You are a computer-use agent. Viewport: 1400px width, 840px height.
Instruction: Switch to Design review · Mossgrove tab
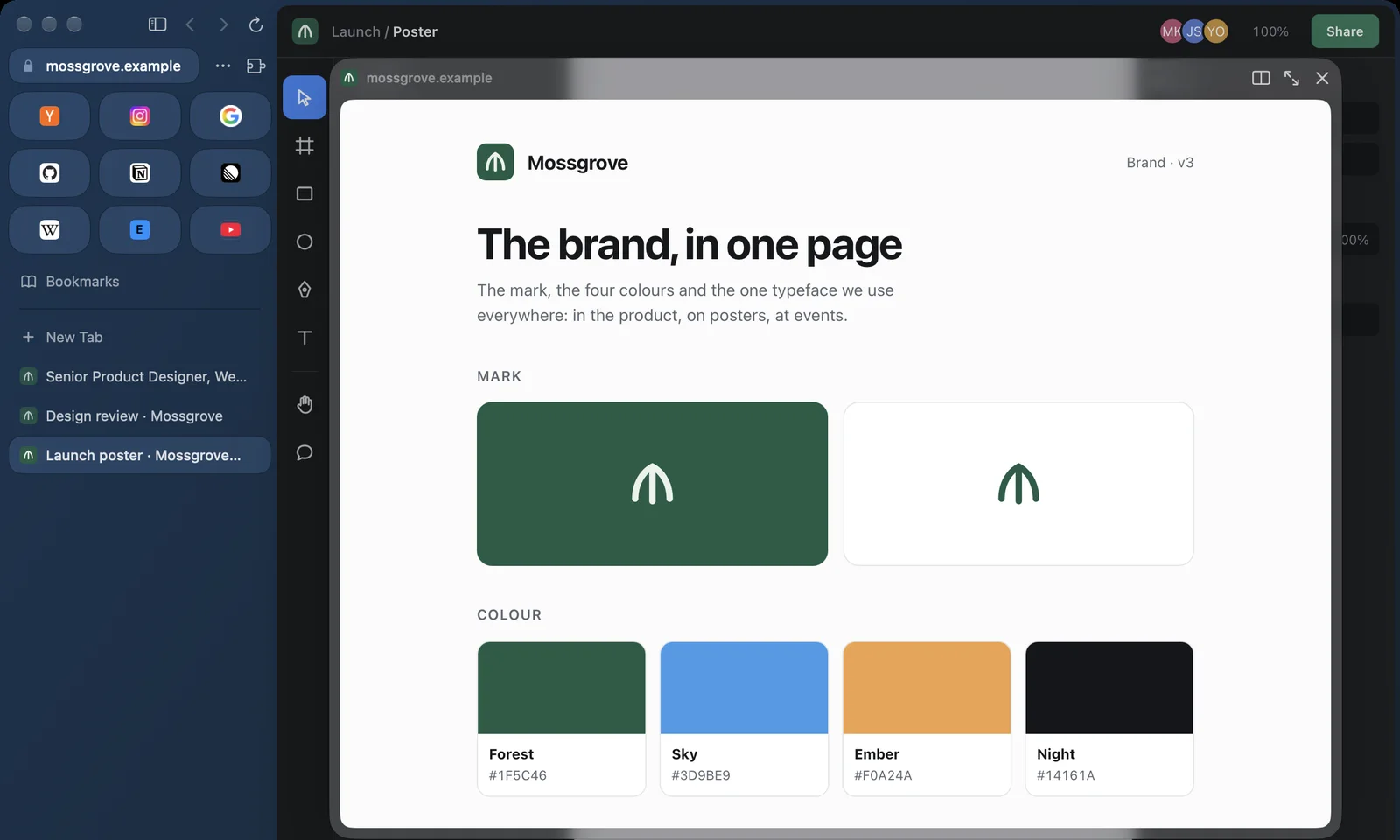coord(140,416)
